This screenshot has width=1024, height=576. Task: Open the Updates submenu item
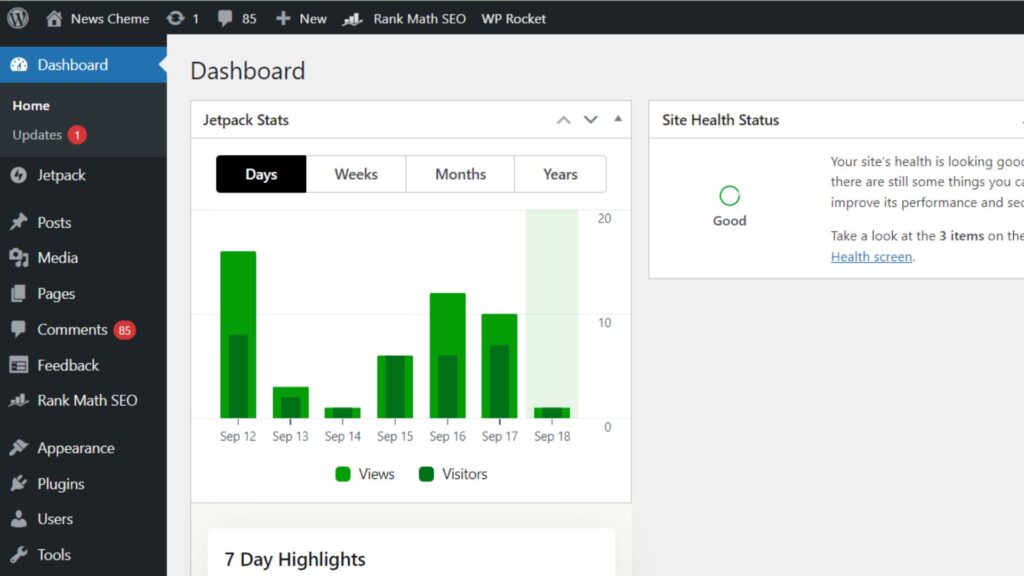tap(37, 135)
